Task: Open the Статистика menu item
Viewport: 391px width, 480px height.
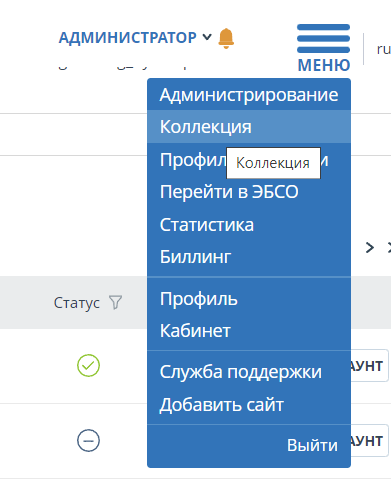Action: [249, 224]
